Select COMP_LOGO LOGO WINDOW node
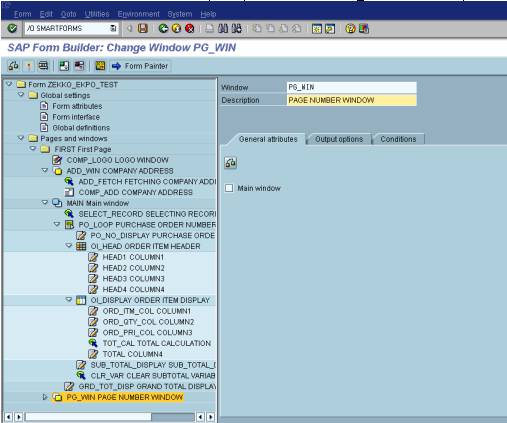Screen dimensions: 507x423 click(118, 160)
